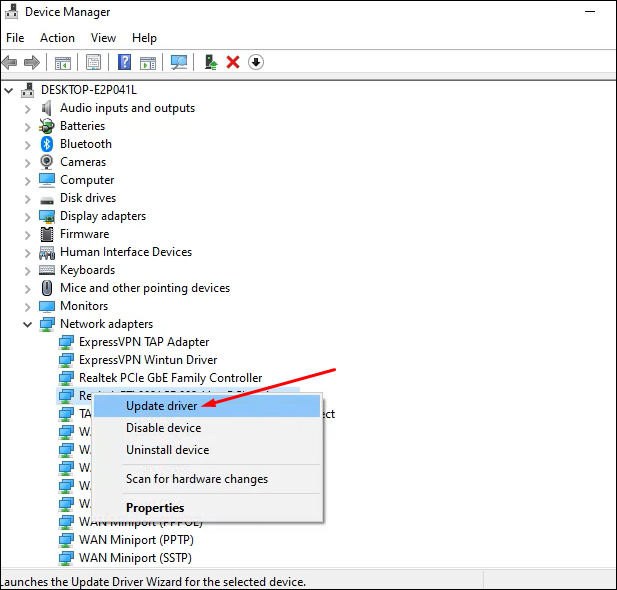Image resolution: width=617 pixels, height=590 pixels.
Task: Select ExpressVPN Wintun Driver
Action: pyautogui.click(x=148, y=360)
